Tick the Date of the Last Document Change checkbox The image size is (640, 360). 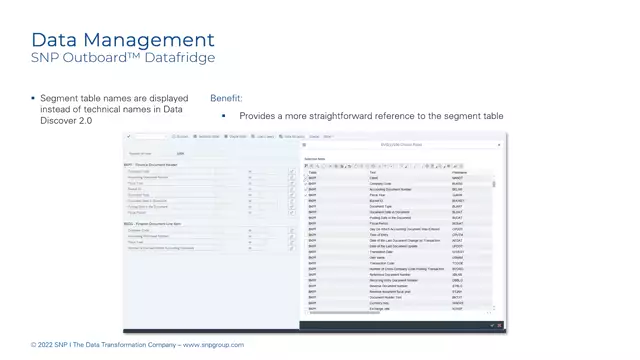point(306,240)
